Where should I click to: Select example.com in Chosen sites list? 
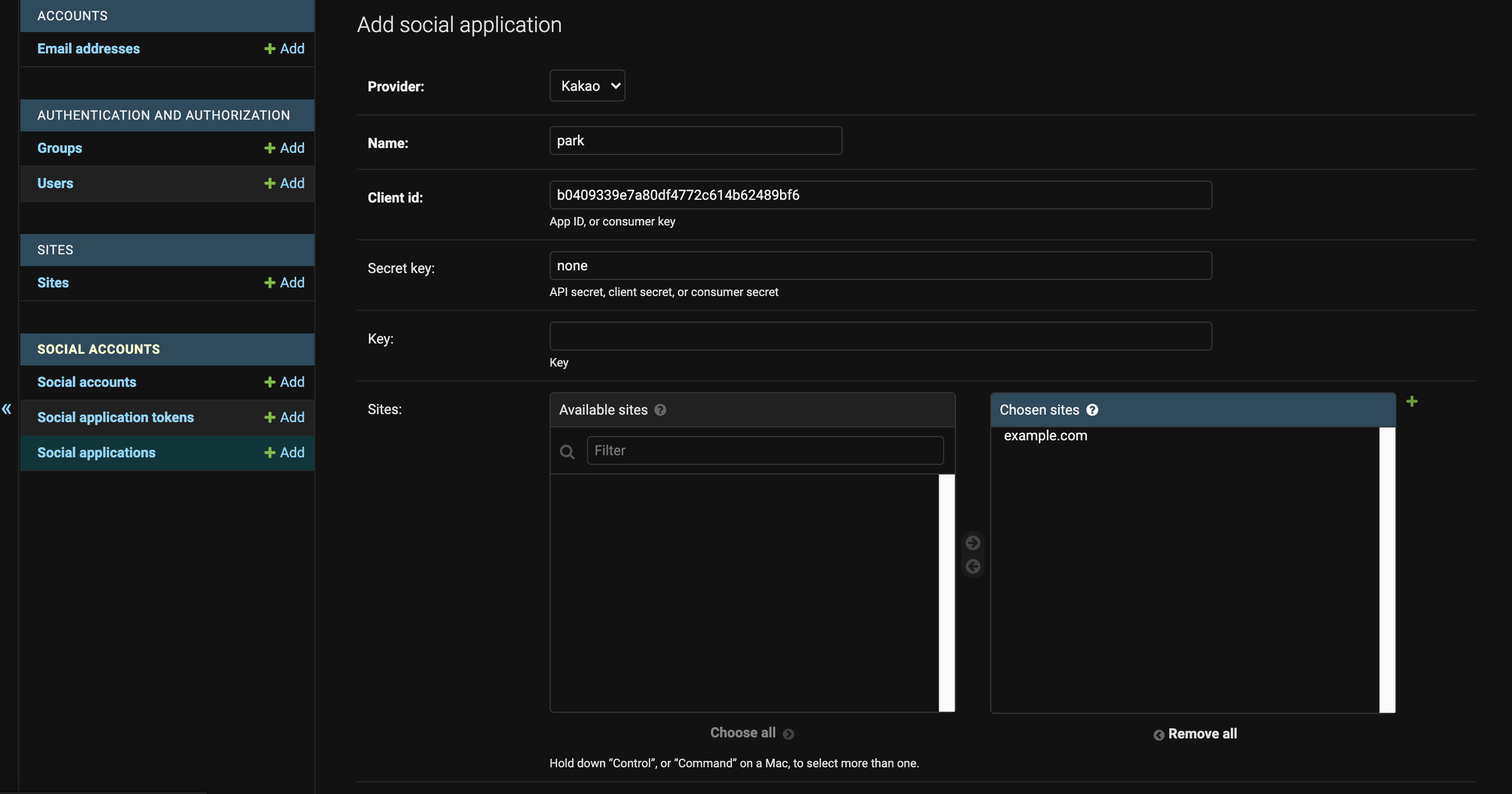1045,435
